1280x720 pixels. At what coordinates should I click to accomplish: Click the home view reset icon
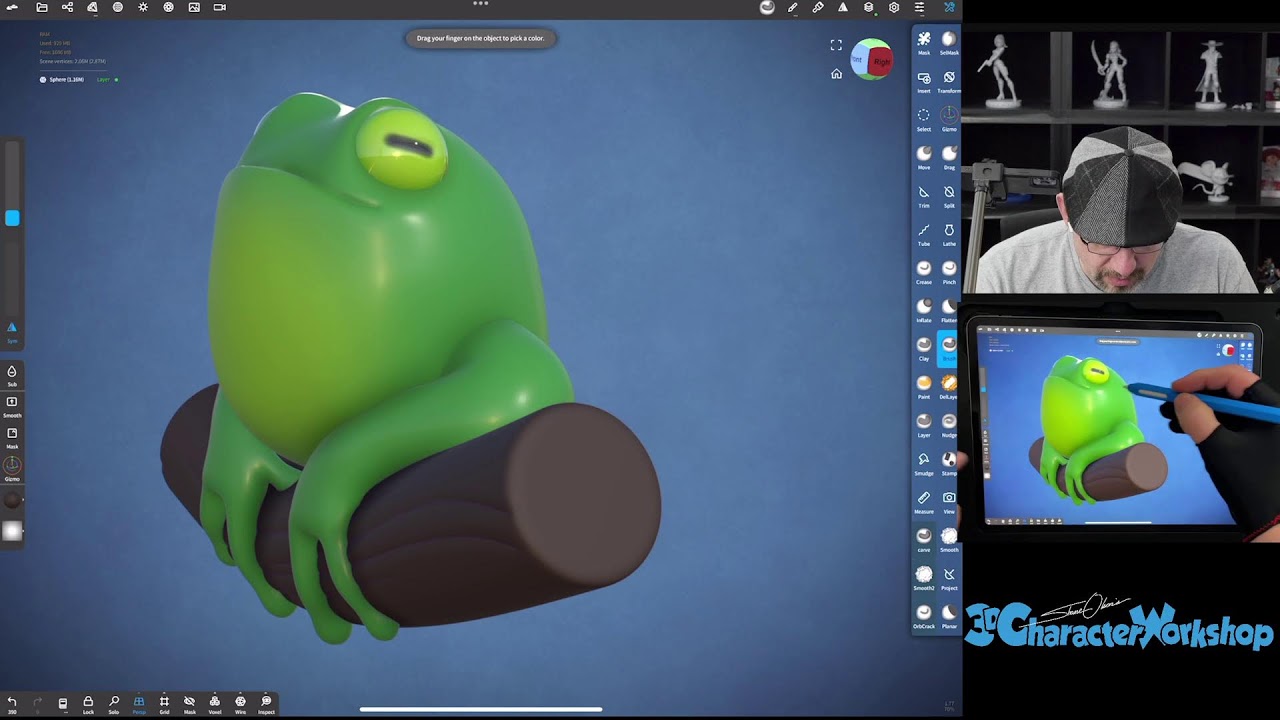(x=836, y=74)
